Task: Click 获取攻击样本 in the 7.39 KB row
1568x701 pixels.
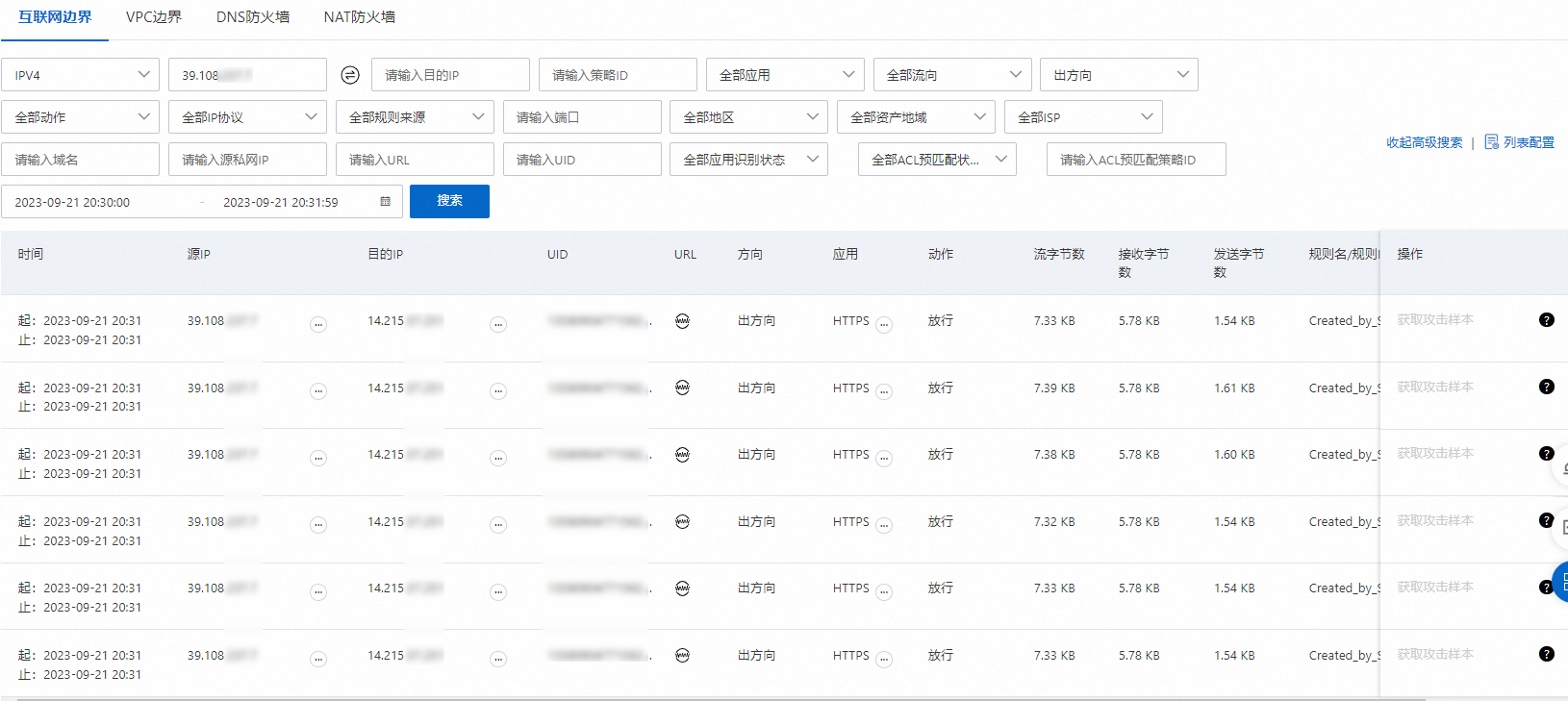Action: [1435, 387]
